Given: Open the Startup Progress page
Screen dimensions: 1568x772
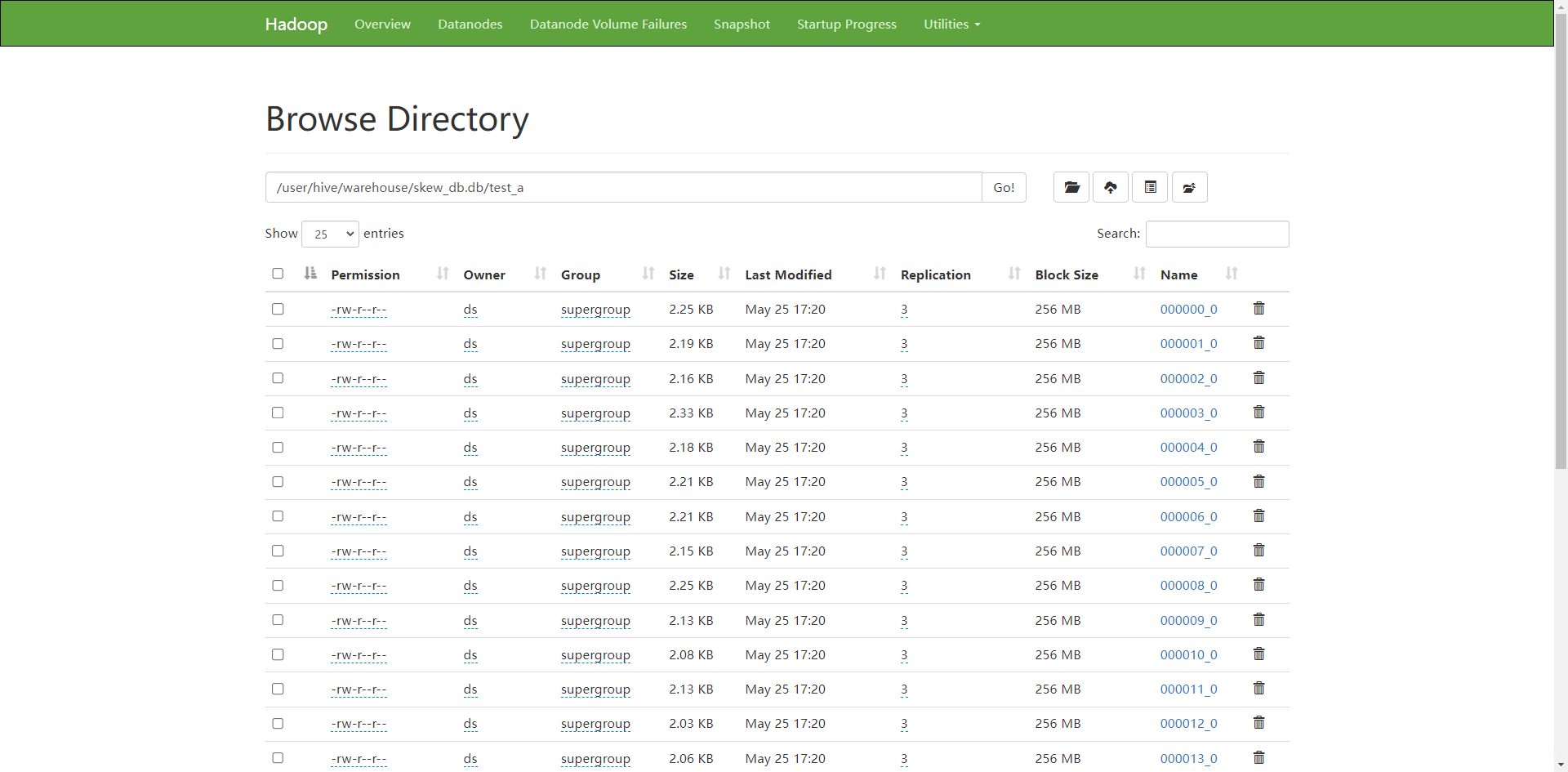Looking at the screenshot, I should click(x=846, y=25).
